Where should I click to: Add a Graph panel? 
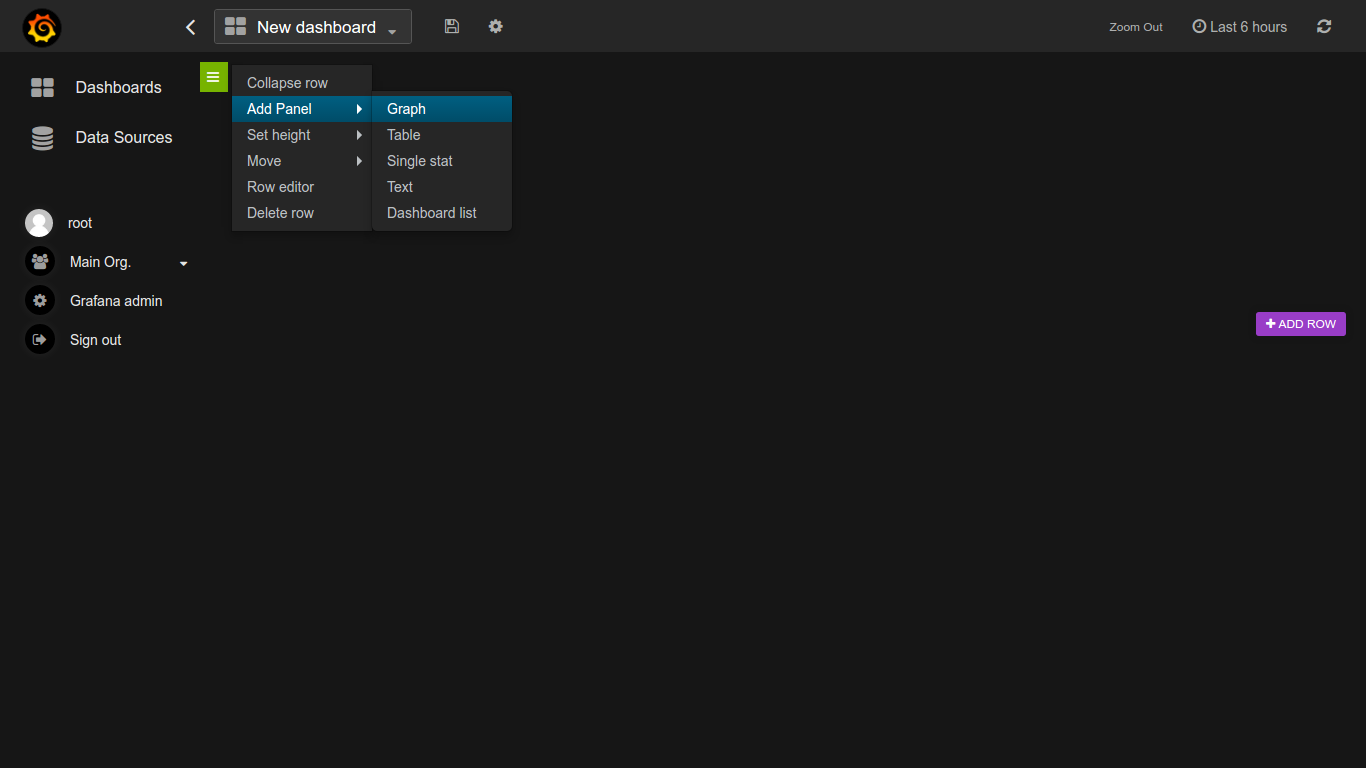(442, 109)
